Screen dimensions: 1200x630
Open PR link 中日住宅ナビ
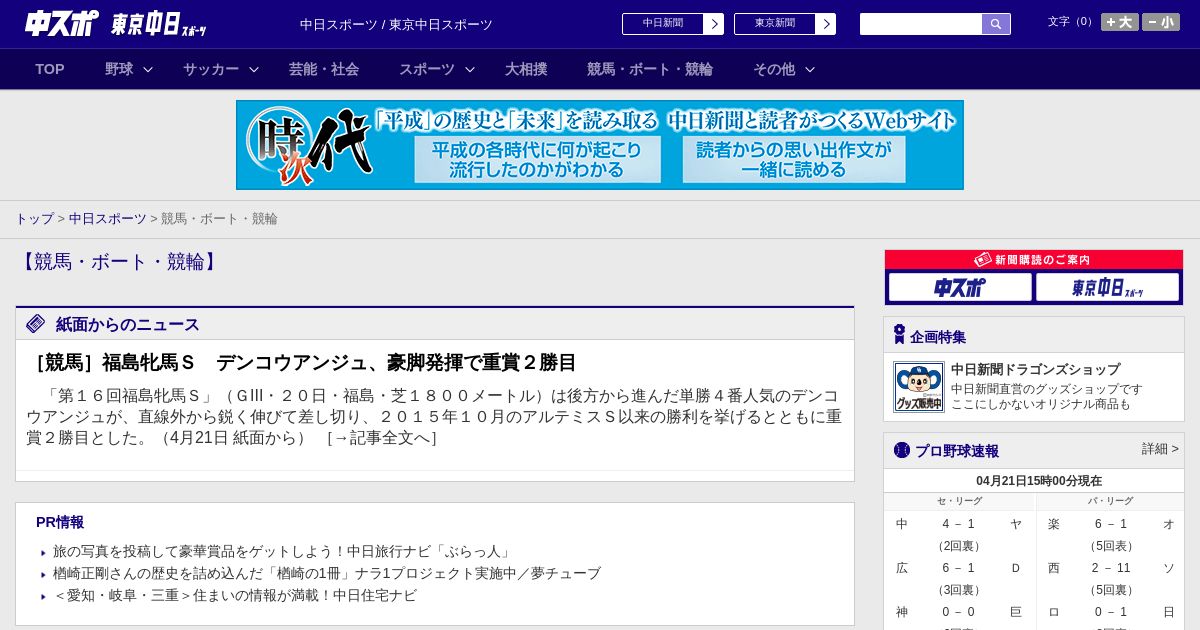pyautogui.click(x=235, y=595)
